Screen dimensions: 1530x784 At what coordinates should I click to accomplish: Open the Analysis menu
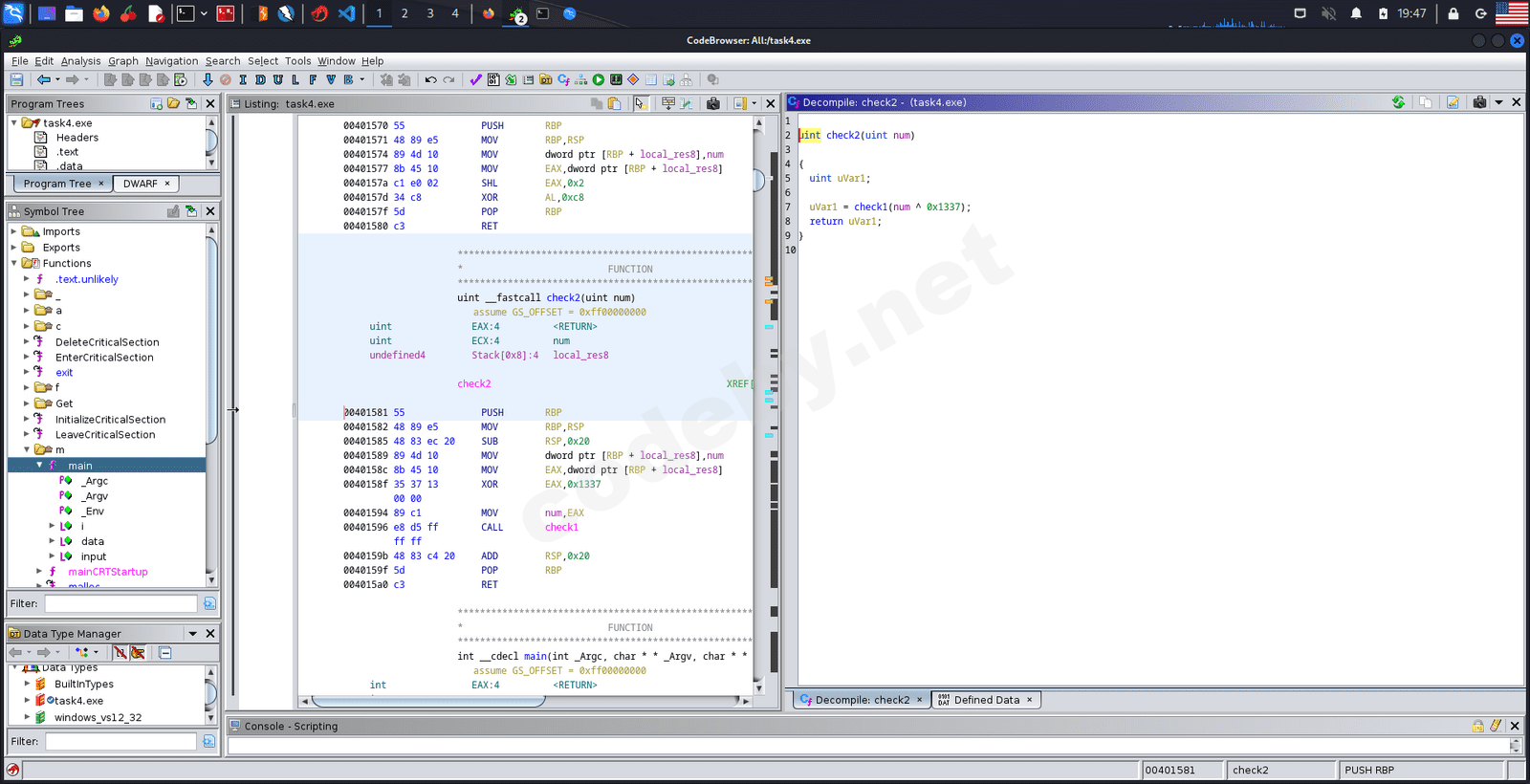pyautogui.click(x=80, y=61)
